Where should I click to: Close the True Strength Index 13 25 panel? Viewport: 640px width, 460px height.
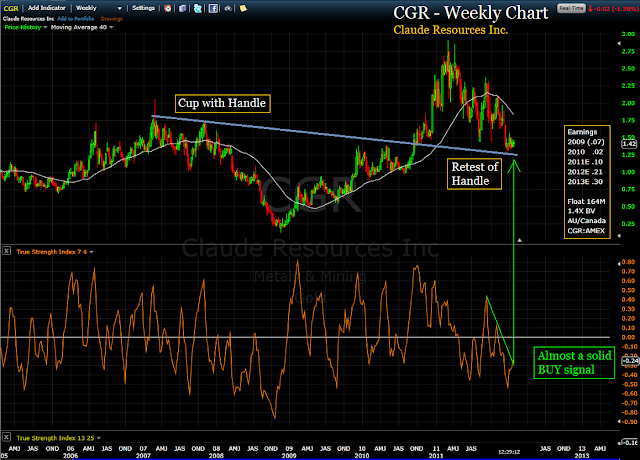click(x=7, y=437)
